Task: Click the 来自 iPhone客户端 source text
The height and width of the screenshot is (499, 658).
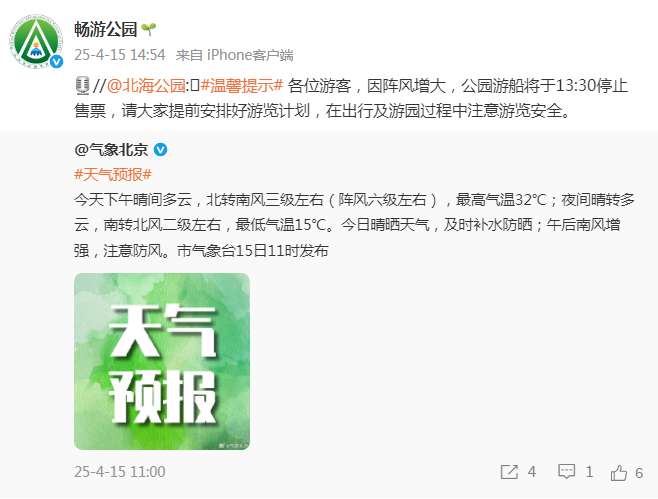Action: [x=234, y=55]
